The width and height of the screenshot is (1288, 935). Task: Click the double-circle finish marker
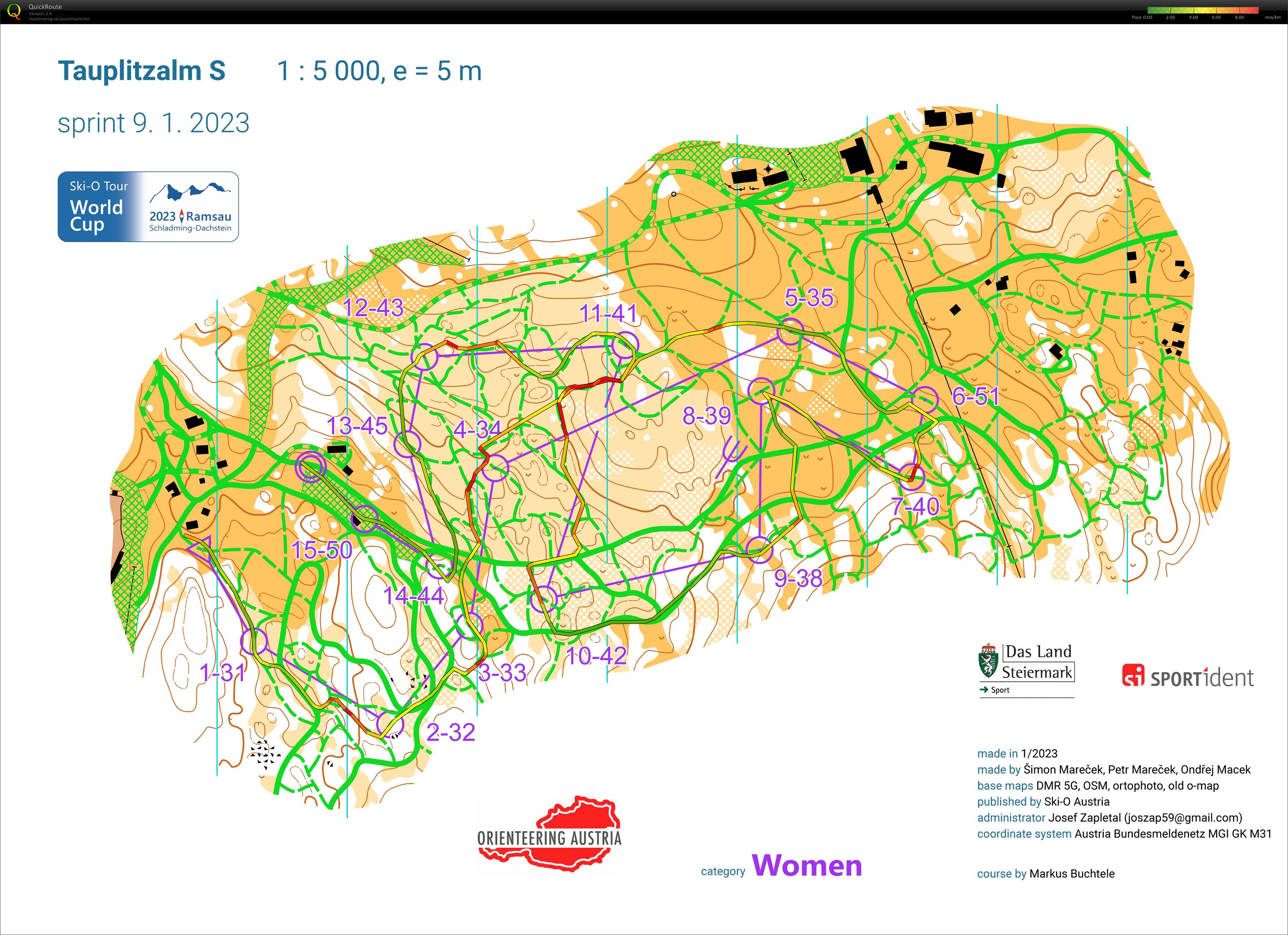[x=311, y=467]
